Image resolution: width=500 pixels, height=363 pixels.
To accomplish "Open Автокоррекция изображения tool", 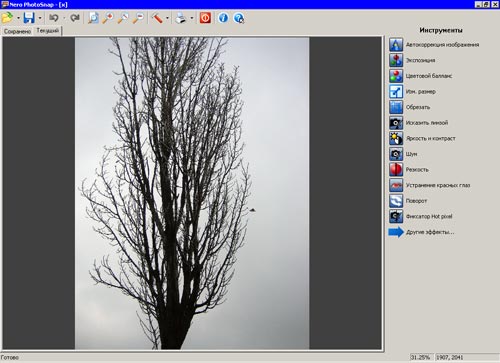I will (x=434, y=45).
